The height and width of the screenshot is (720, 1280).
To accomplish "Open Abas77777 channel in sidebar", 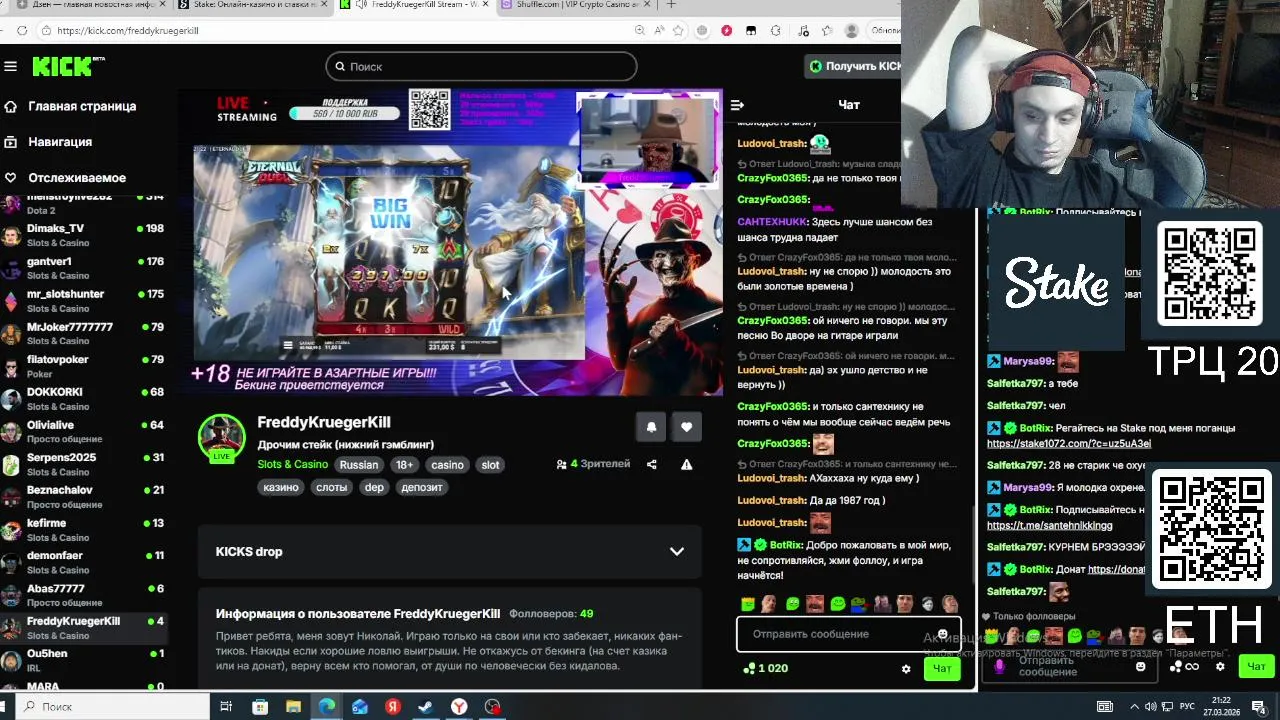I will click(x=84, y=595).
